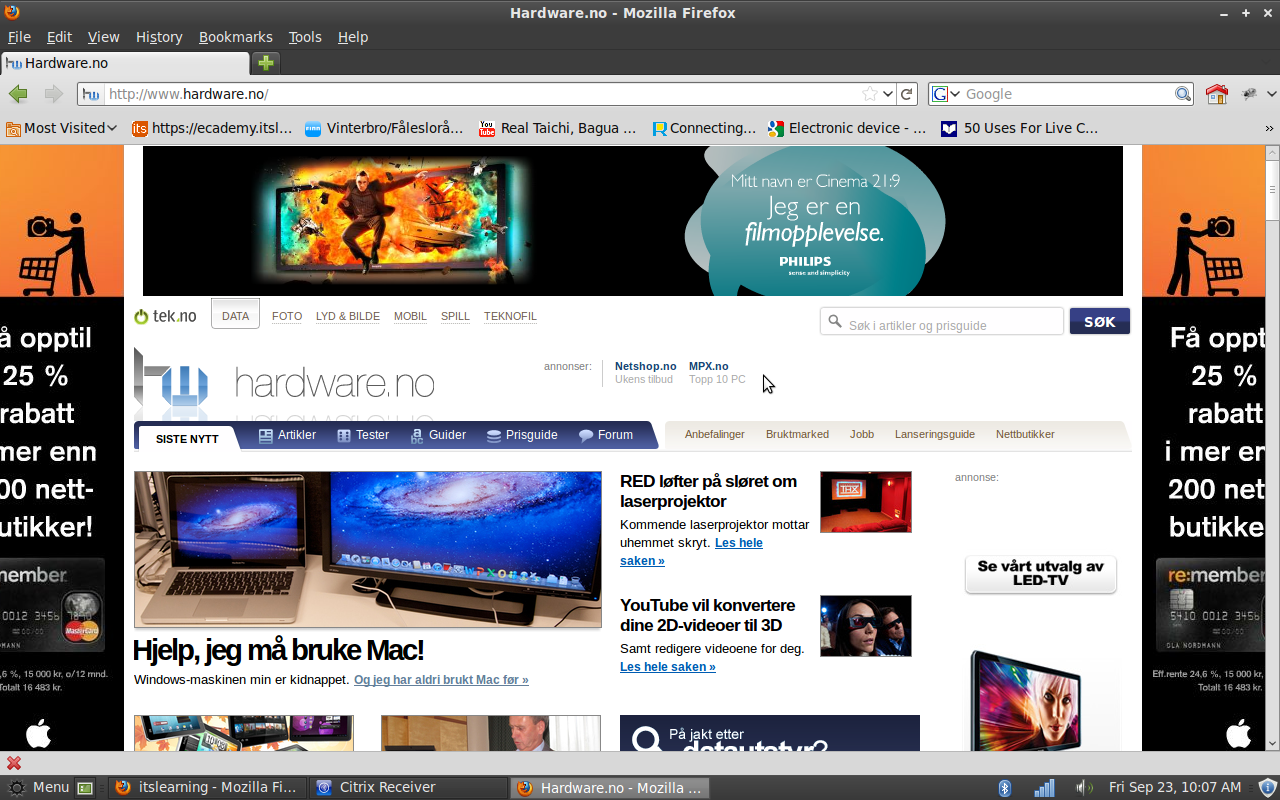Select the SISTE NYTT tab
This screenshot has width=1280, height=800.
[187, 439]
